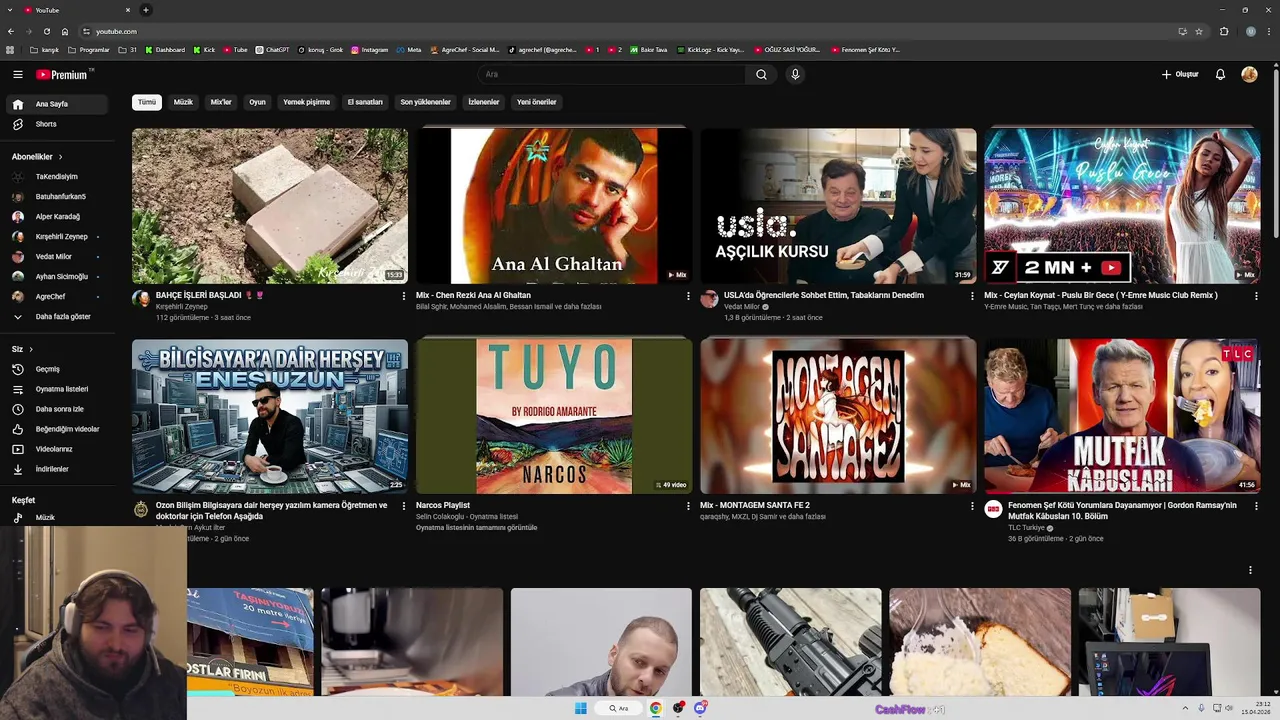Viewport: 1280px width, 720px height.
Task: Open AgreChef subscription in sidebar
Action: tap(56, 296)
